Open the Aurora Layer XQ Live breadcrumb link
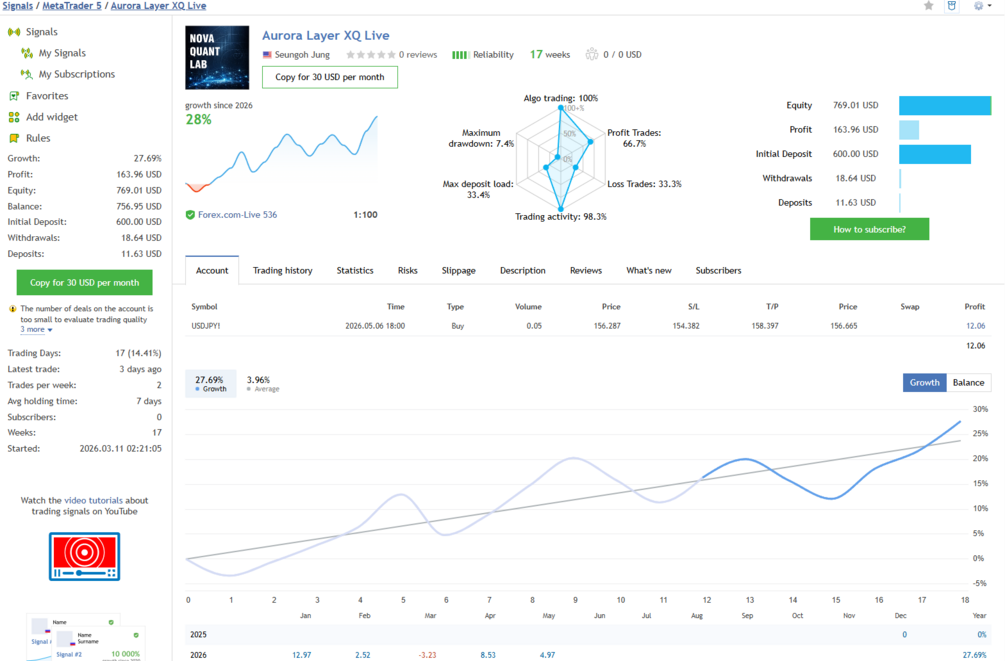Image resolution: width=1005 pixels, height=661 pixels. pyautogui.click(x=158, y=6)
